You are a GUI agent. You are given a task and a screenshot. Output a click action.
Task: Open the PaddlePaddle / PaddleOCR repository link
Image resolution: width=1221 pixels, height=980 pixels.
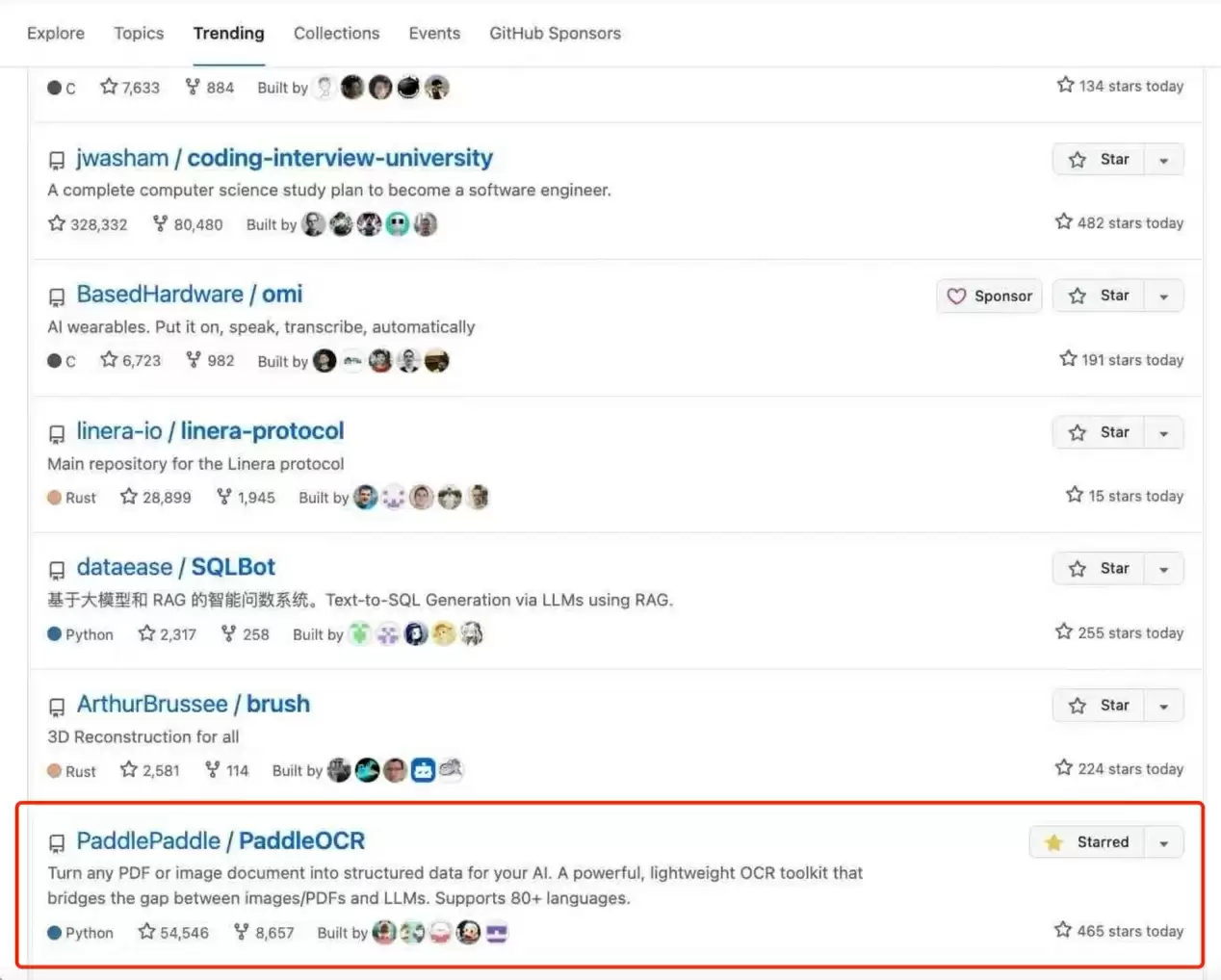[221, 841]
